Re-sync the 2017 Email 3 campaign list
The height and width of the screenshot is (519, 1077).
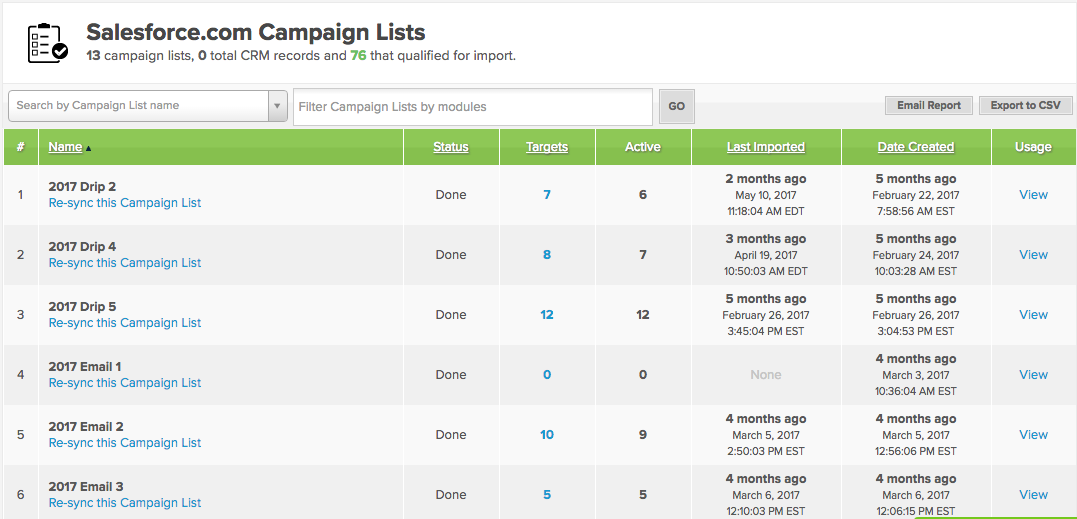point(125,503)
